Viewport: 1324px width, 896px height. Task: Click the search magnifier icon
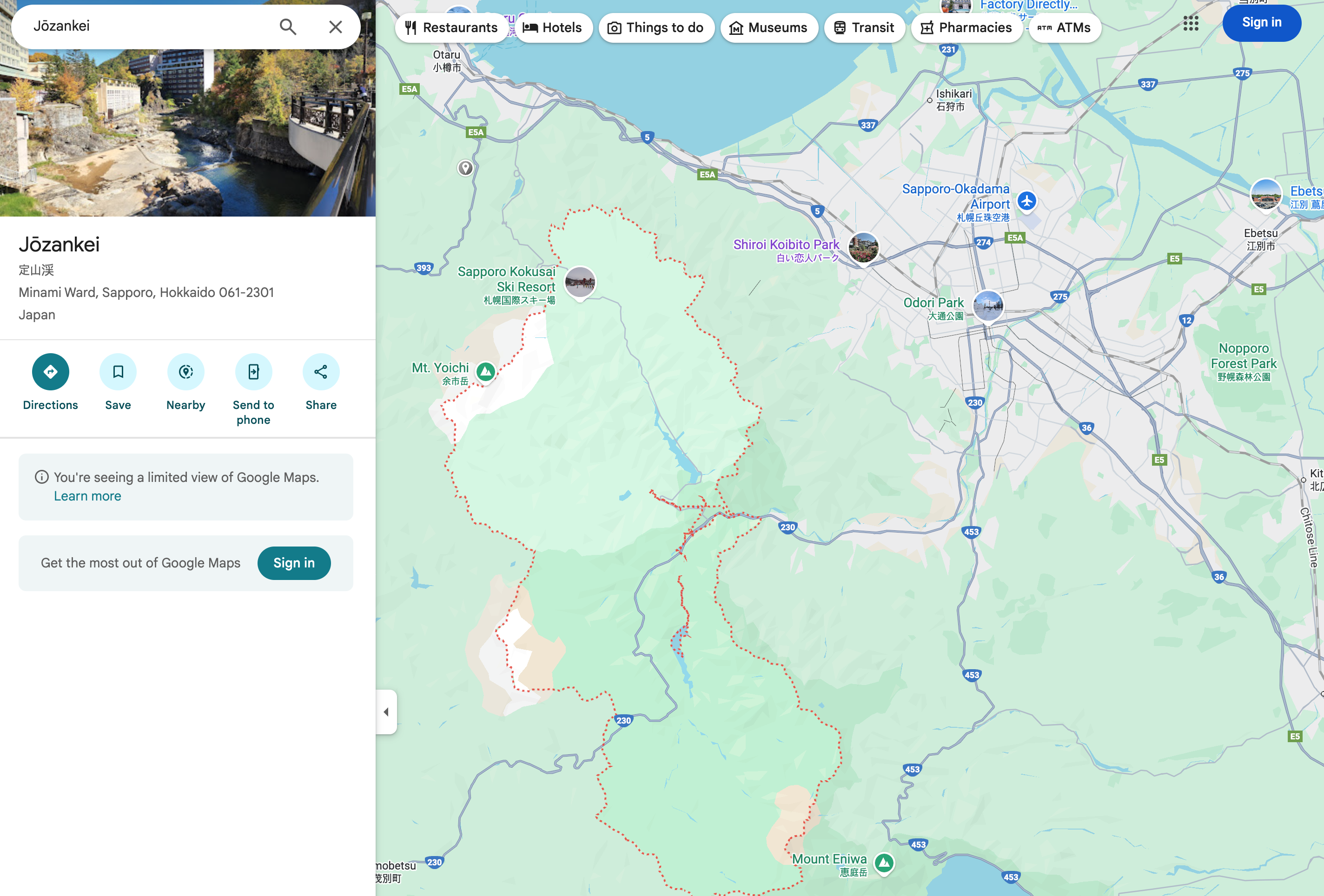coord(288,27)
